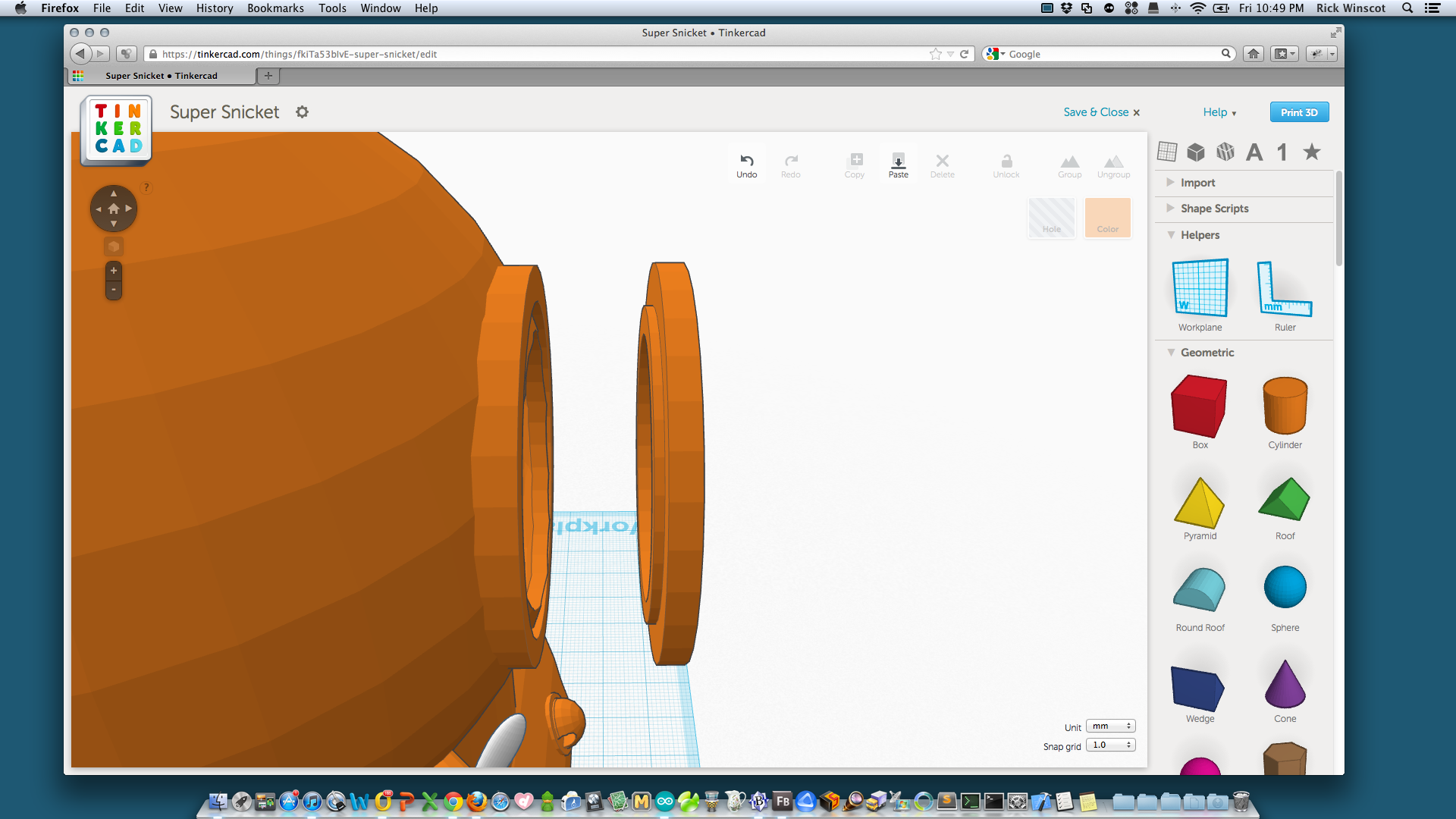The image size is (1456, 819).
Task: Pick the green Roof shape
Action: click(x=1285, y=499)
